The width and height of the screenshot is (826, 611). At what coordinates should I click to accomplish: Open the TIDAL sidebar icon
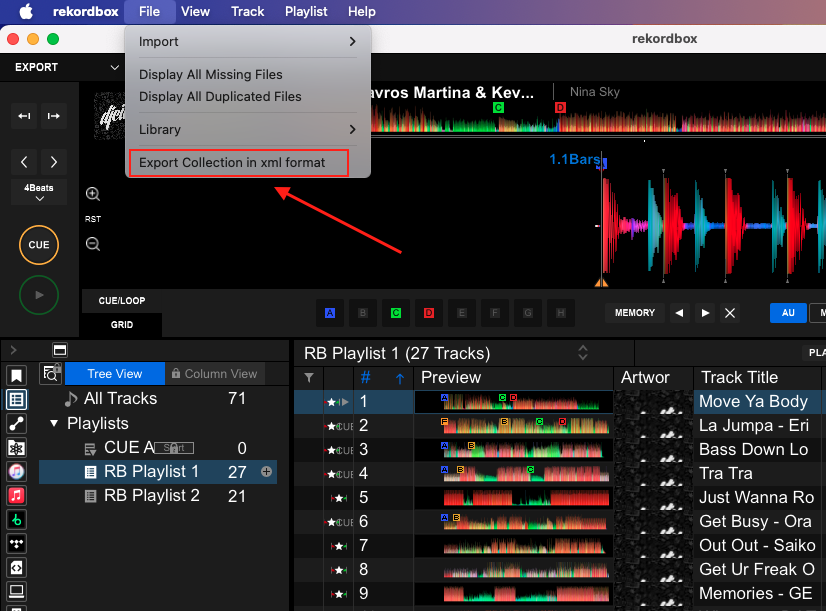point(16,543)
